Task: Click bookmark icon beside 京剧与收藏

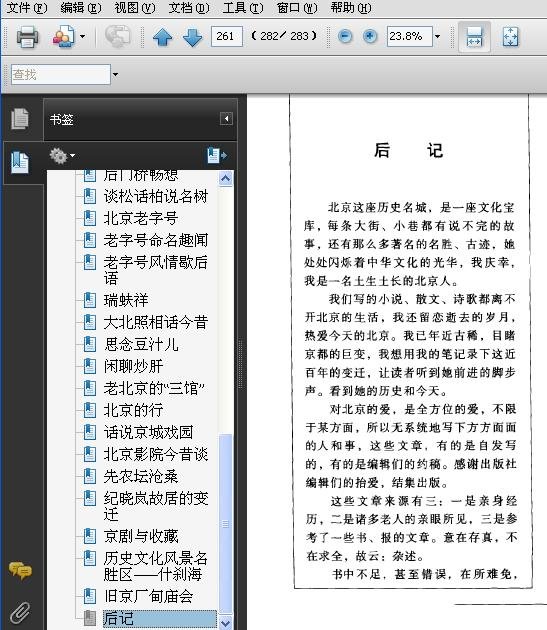Action: pyautogui.click(x=90, y=536)
